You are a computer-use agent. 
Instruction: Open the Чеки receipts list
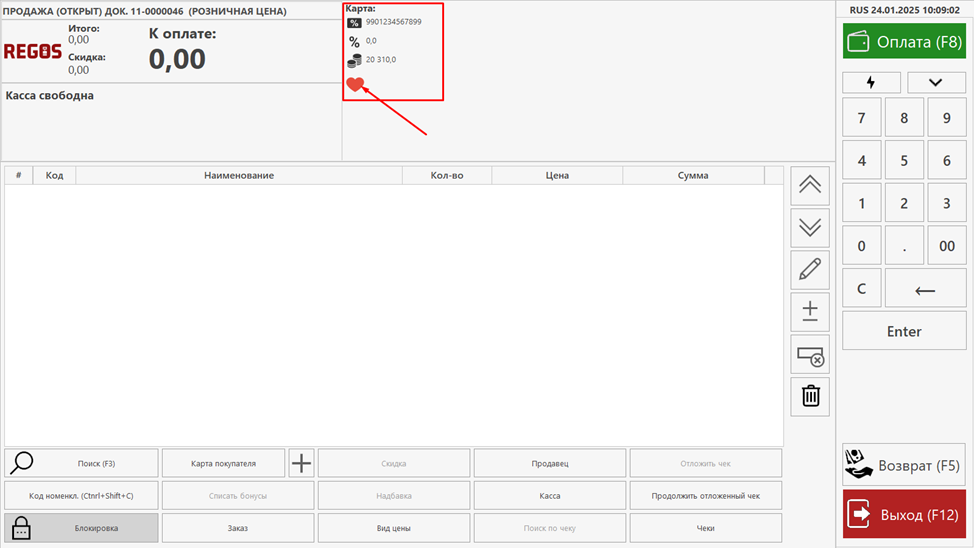(x=705, y=528)
